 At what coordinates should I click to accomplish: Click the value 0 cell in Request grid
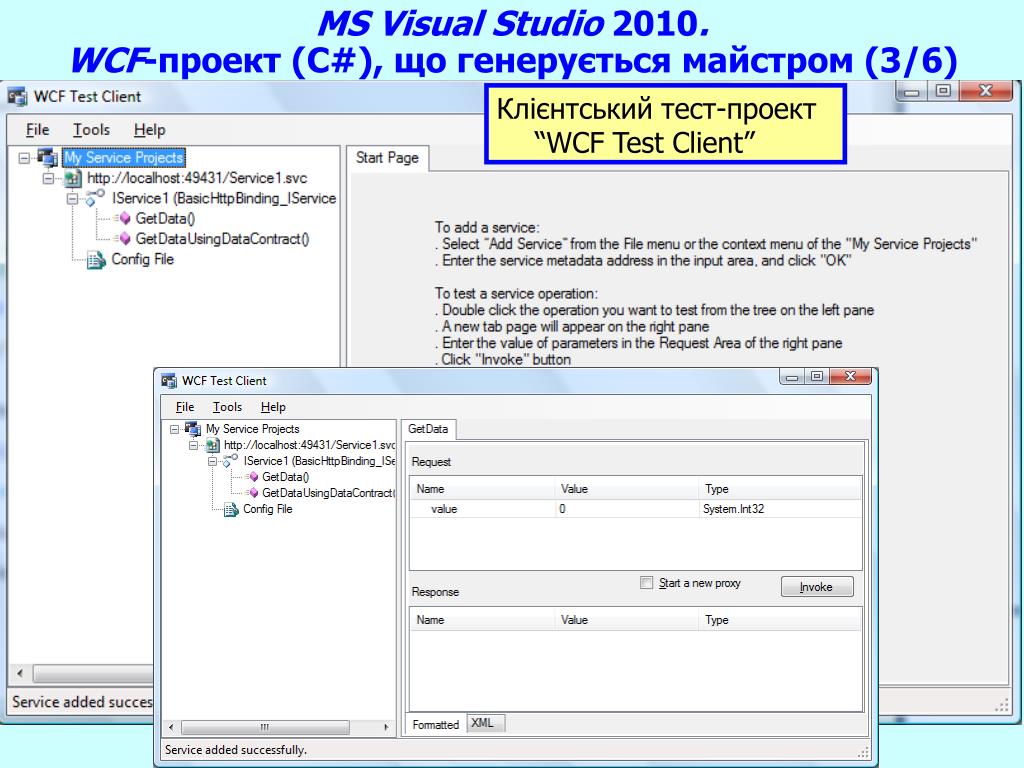[626, 509]
